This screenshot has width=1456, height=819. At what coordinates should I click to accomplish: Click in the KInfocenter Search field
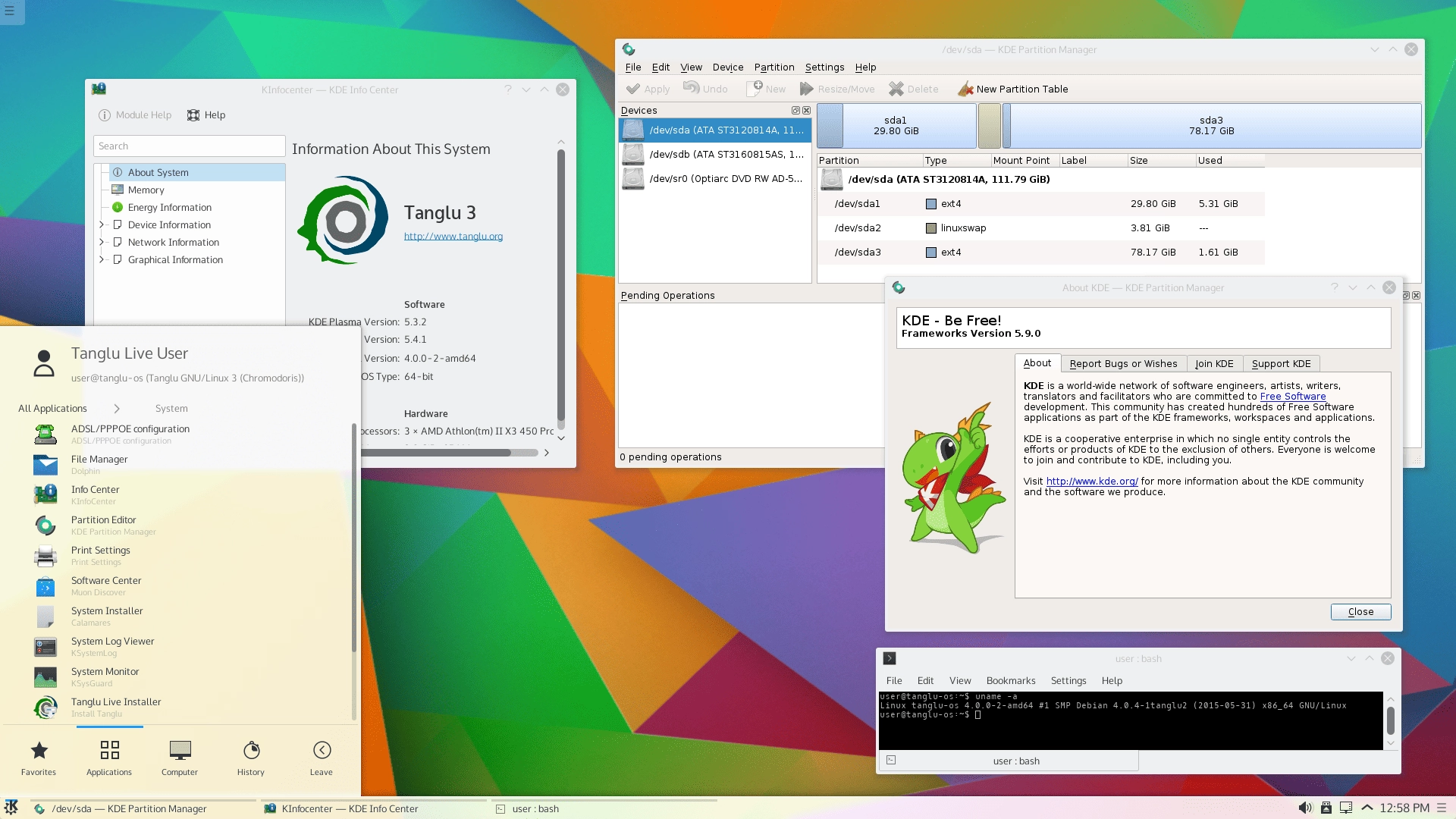tap(190, 146)
